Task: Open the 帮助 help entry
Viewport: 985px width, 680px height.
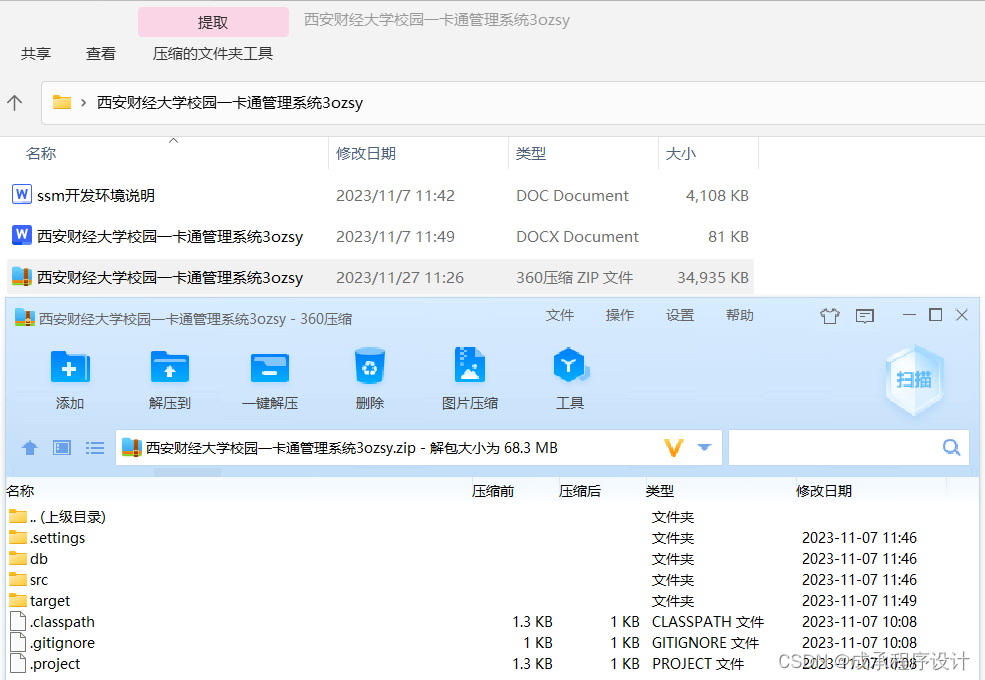Action: [739, 314]
